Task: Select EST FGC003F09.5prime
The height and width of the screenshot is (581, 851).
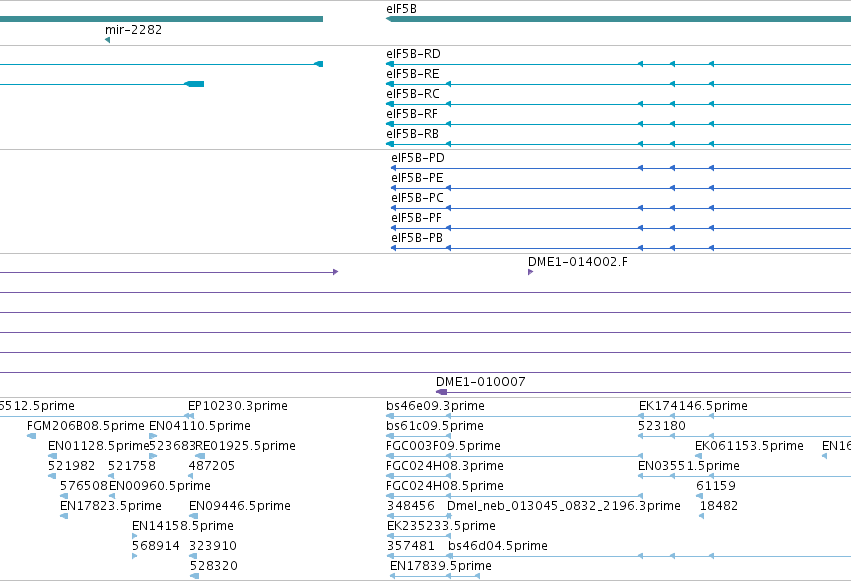Action: tap(443, 446)
